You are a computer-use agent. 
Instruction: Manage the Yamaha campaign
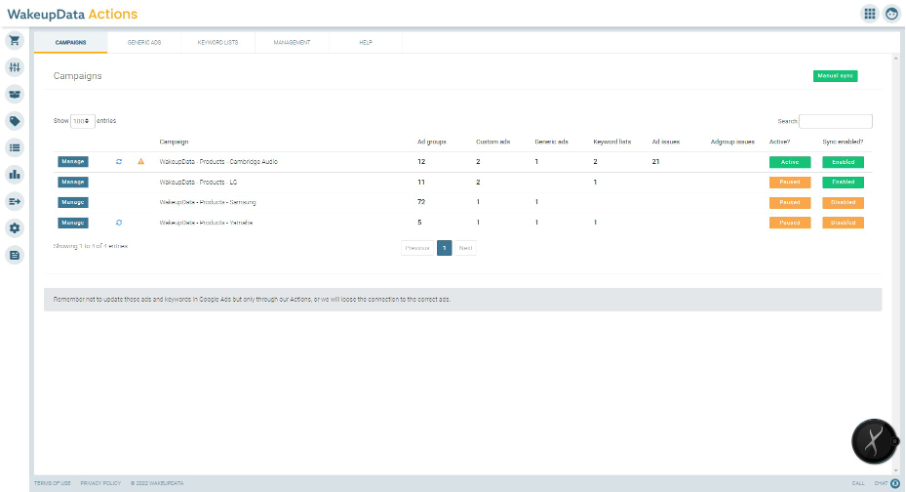73,223
